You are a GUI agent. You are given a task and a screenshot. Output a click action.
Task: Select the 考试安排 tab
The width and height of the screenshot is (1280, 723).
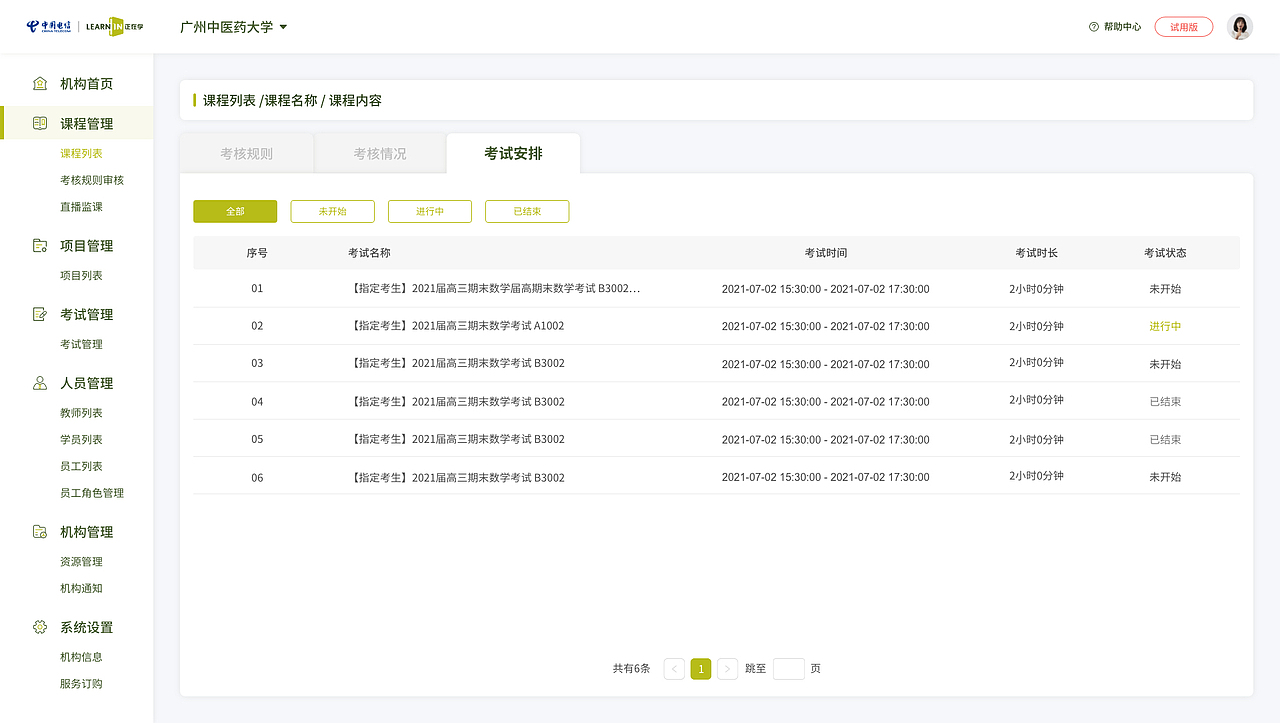[513, 153]
